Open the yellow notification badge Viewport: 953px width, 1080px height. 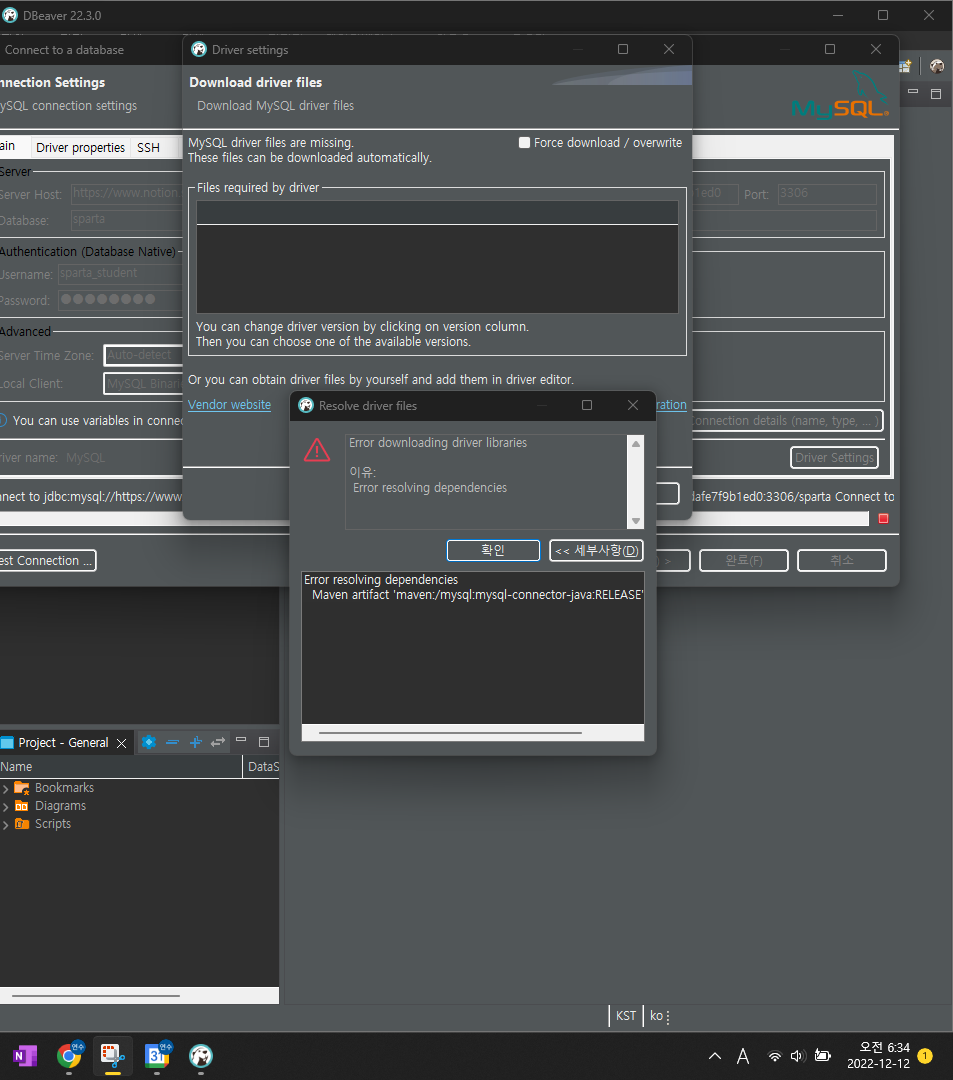pyautogui.click(x=925, y=1055)
